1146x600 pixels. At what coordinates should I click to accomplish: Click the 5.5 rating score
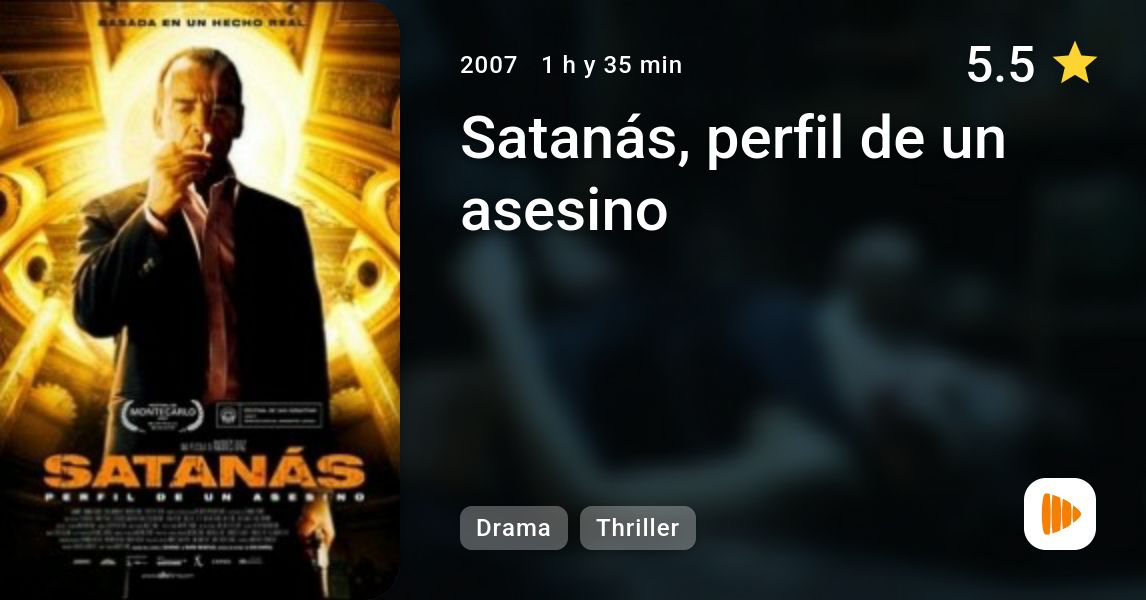1001,64
